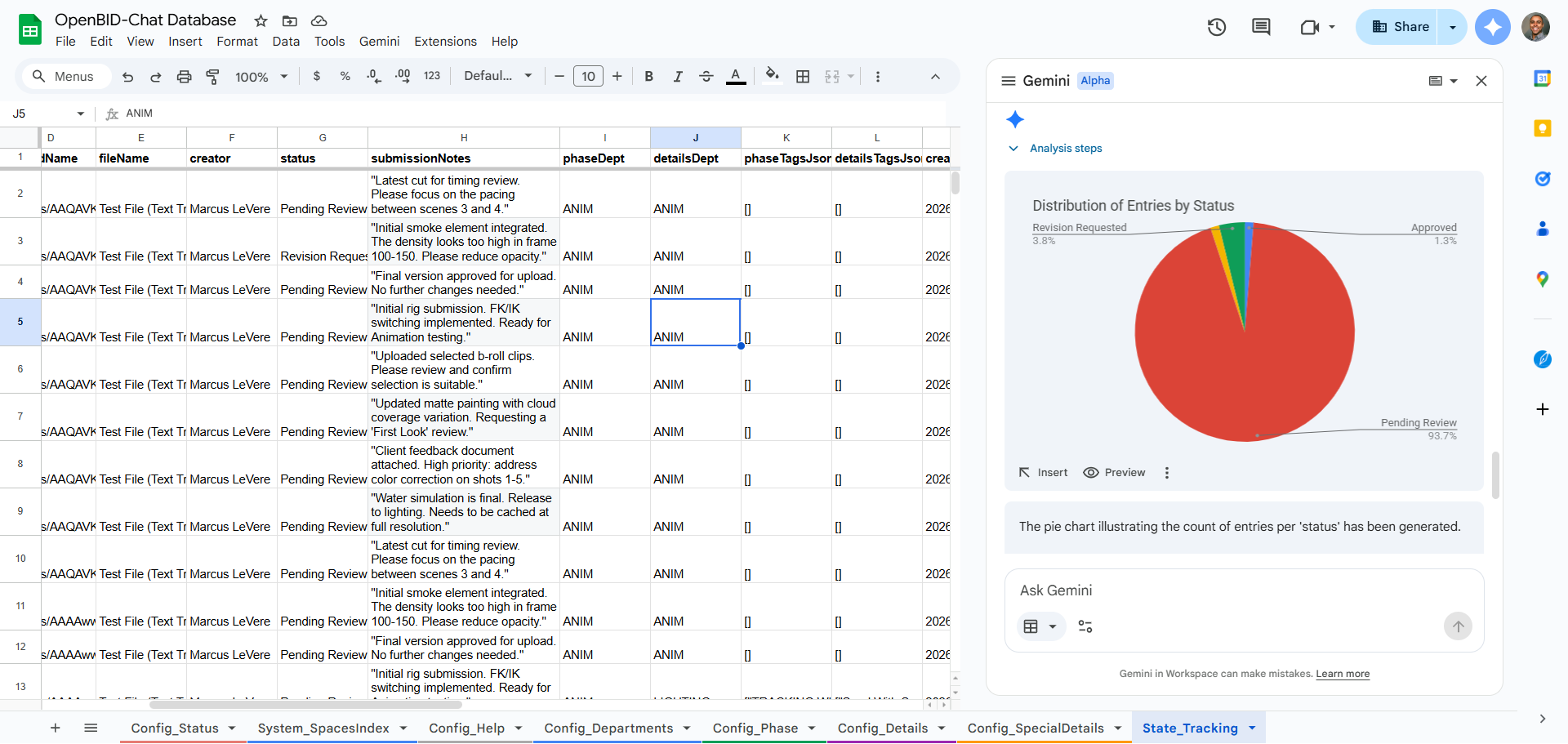Select the paint format tool

click(x=212, y=76)
